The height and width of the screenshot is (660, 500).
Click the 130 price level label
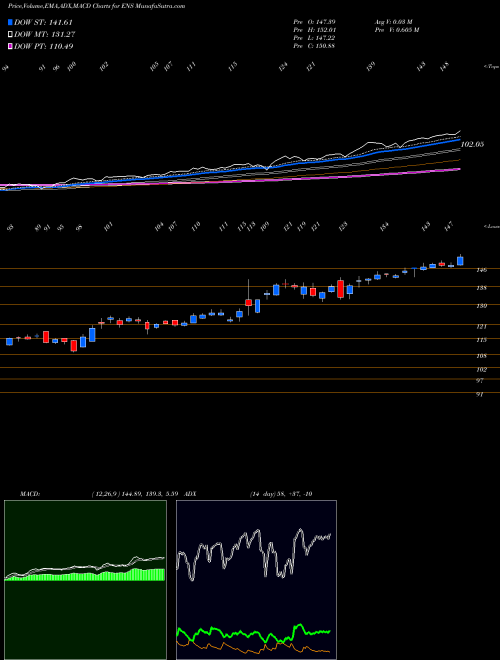[482, 306]
